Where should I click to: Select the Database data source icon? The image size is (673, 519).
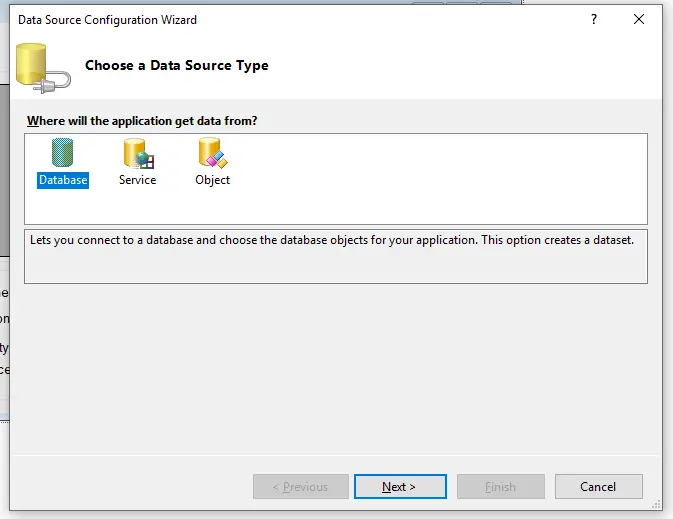pos(63,152)
